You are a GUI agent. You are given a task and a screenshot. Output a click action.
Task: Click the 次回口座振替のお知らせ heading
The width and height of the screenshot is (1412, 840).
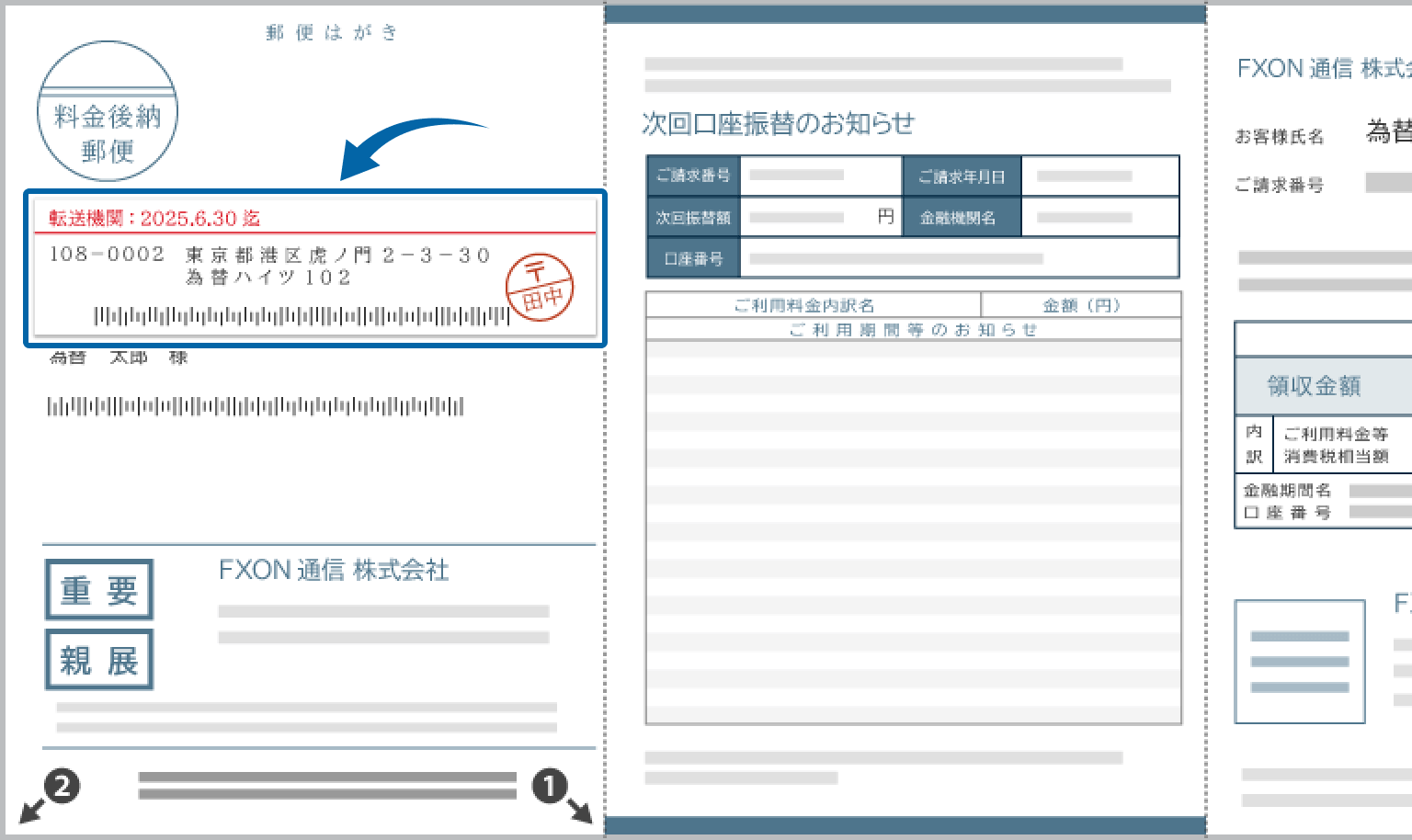[x=778, y=123]
